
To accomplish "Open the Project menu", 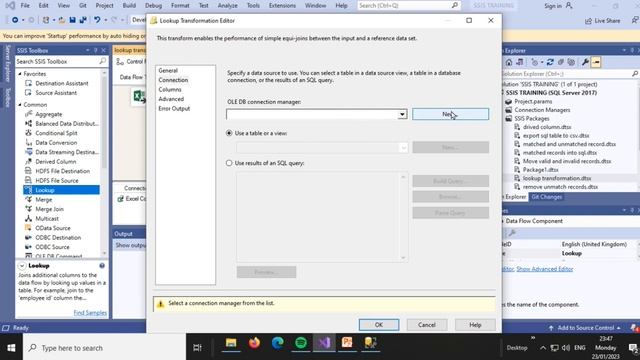I will (x=104, y=6).
